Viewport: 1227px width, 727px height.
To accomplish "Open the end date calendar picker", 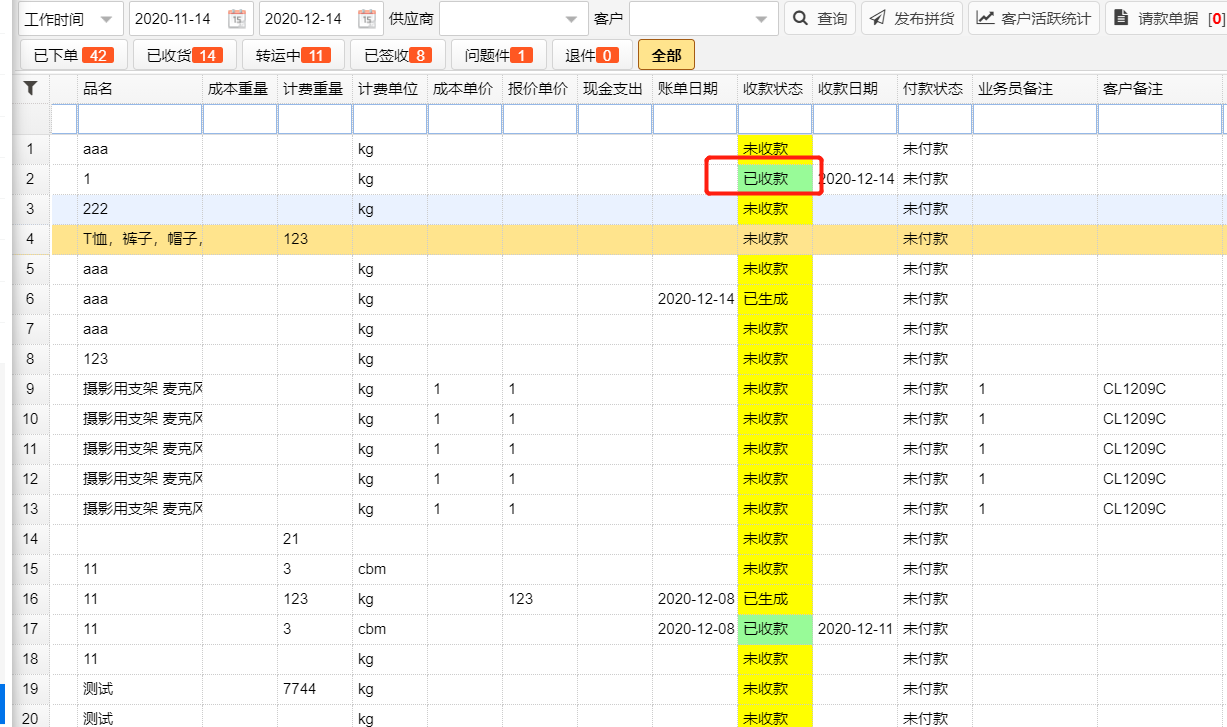I will pos(367,19).
